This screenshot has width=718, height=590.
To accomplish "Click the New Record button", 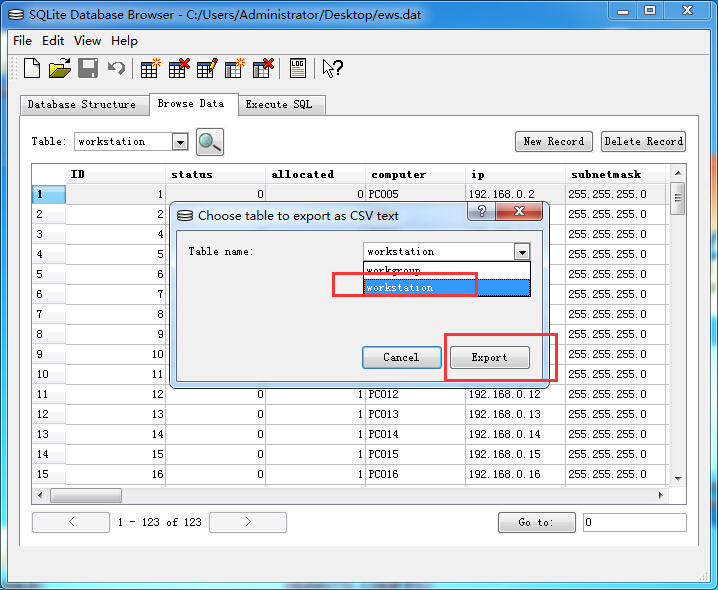I will point(553,142).
